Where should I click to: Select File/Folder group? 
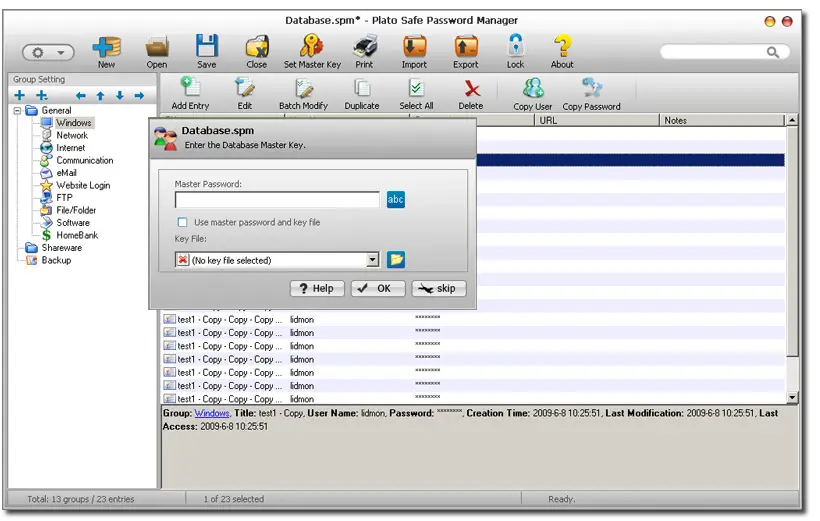tap(76, 210)
